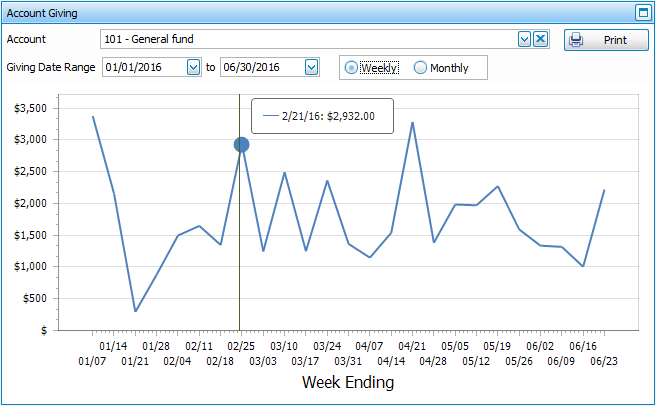Maximize the Account Giving panel
Screen dimensions: 656x406
coord(643,13)
